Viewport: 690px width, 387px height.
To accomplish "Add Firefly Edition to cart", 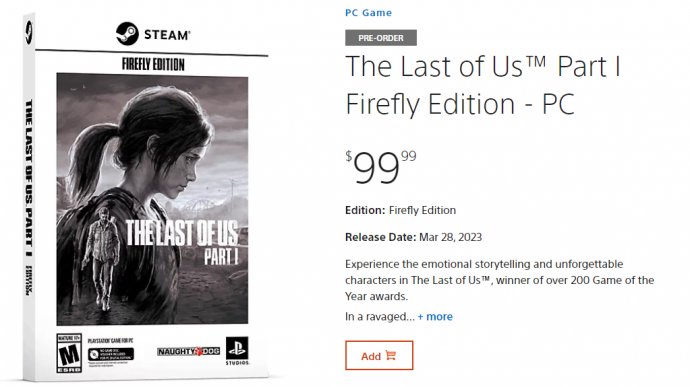I will click(379, 355).
